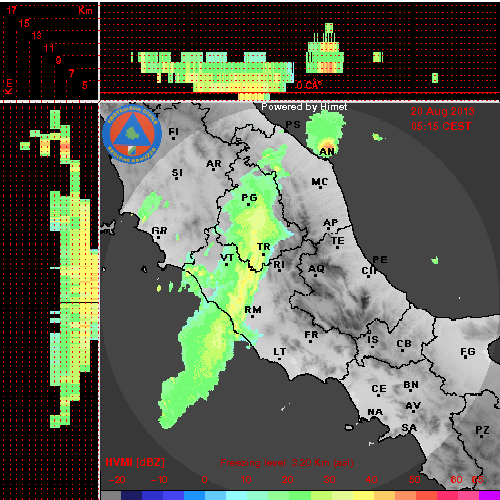Screen dimensions: 500x500
Task: Select the CE city label on the map
Action: pos(379,389)
